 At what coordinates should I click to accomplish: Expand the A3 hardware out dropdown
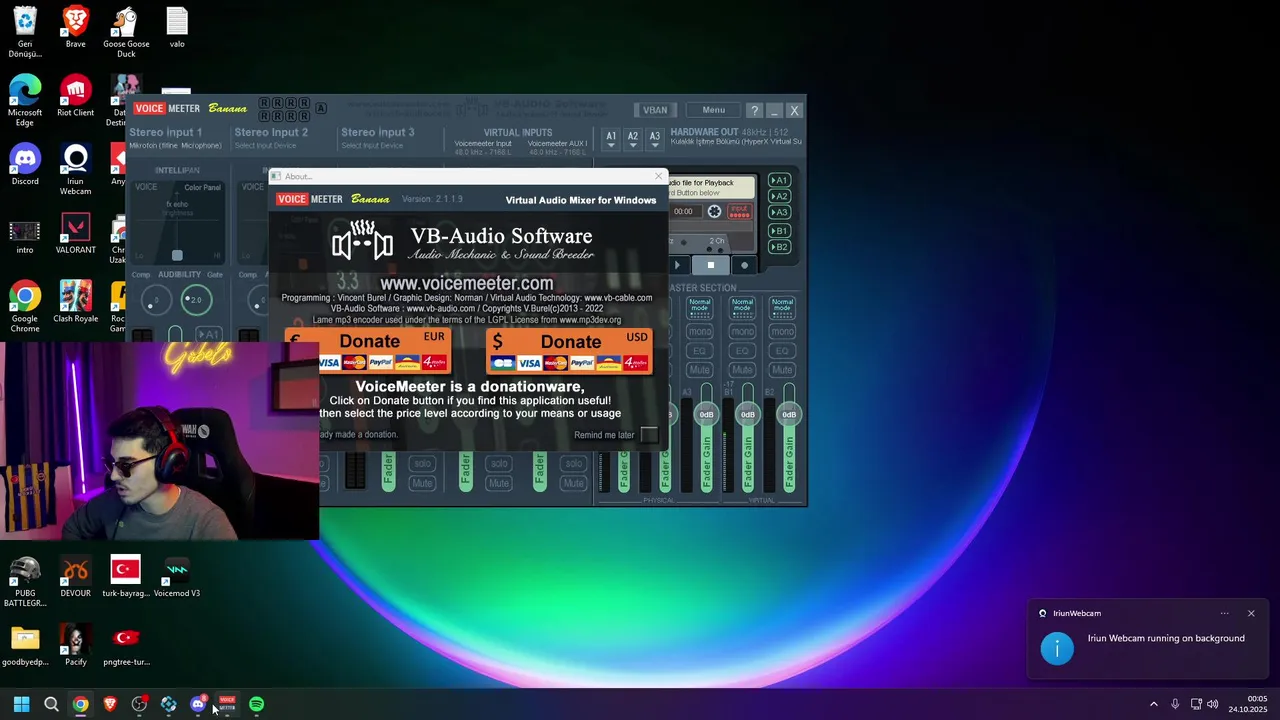coord(655,139)
